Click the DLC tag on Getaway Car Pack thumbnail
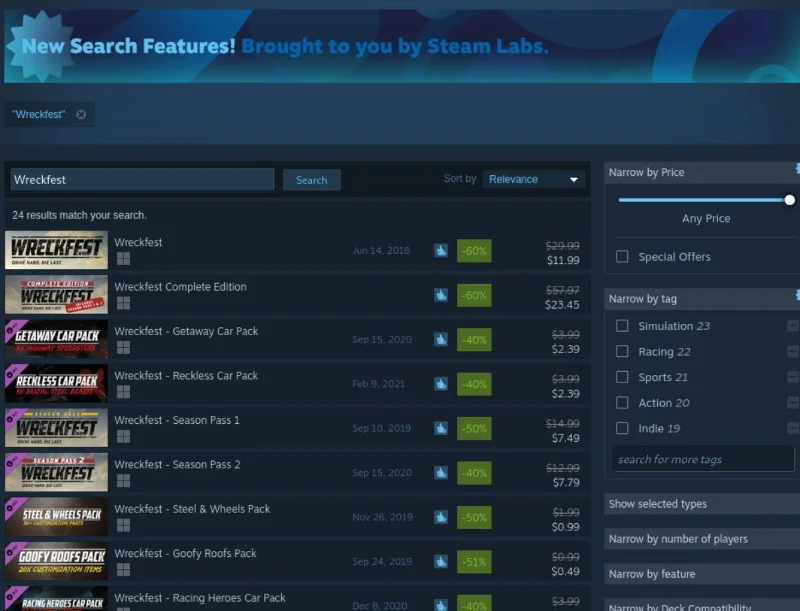The image size is (800, 611). (x=12, y=329)
